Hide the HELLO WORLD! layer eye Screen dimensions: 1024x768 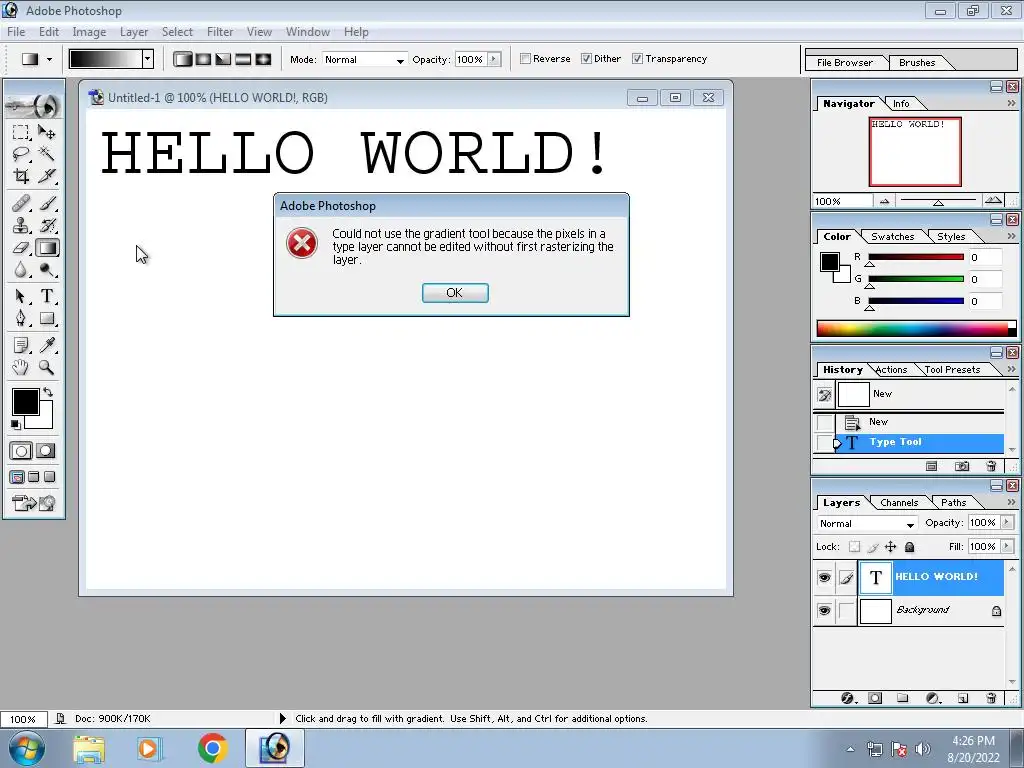824,578
